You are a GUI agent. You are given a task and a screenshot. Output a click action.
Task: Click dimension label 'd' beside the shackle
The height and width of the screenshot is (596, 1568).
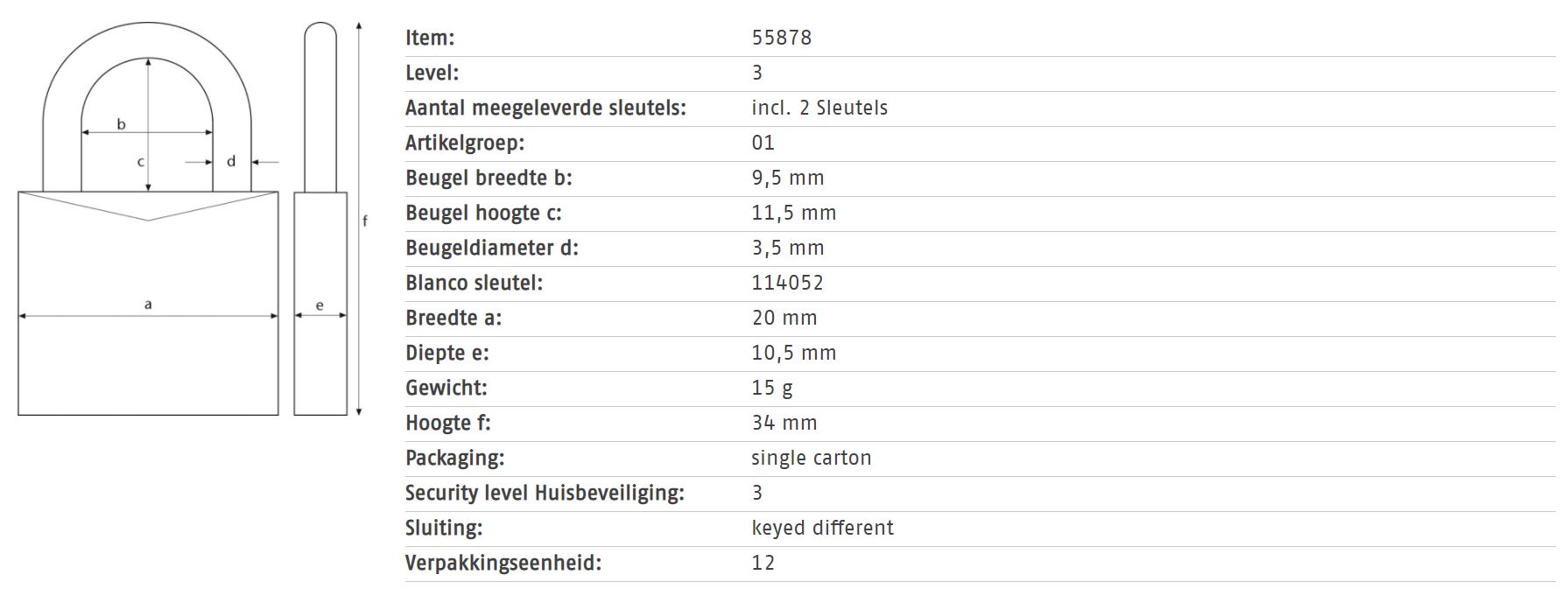(x=231, y=161)
